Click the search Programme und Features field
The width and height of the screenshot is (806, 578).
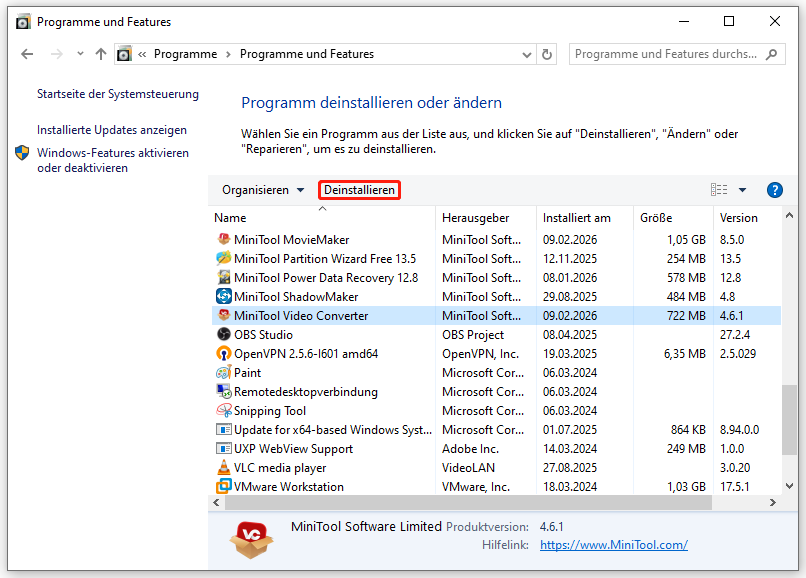[x=665, y=54]
